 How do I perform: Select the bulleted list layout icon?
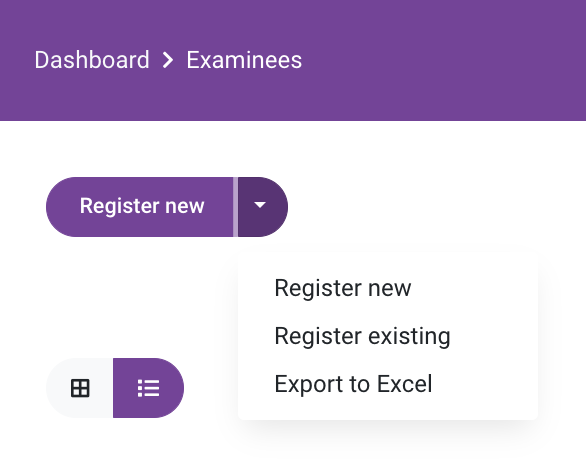(x=148, y=388)
